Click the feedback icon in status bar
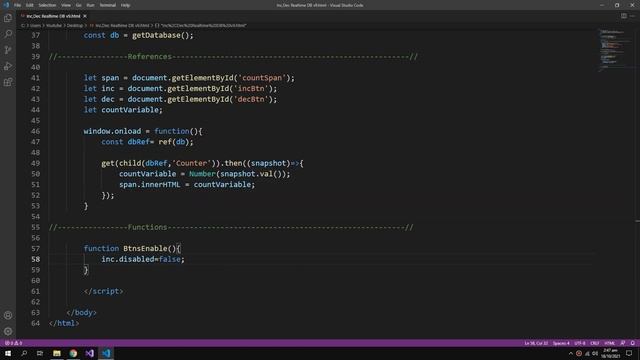The height and width of the screenshot is (360, 640). click(x=623, y=343)
